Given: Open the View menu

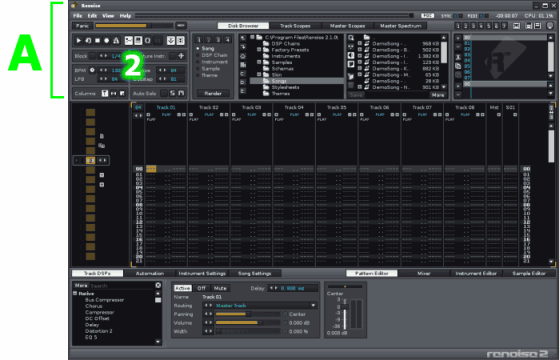Looking at the screenshot, I should [x=108, y=16].
